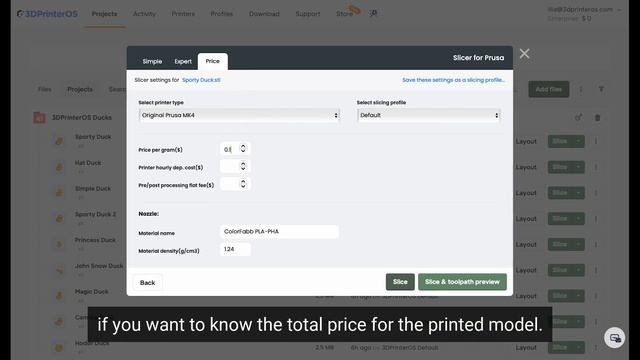This screenshot has height=360, width=640.
Task: Switch to the Expert tab
Action: [183, 61]
